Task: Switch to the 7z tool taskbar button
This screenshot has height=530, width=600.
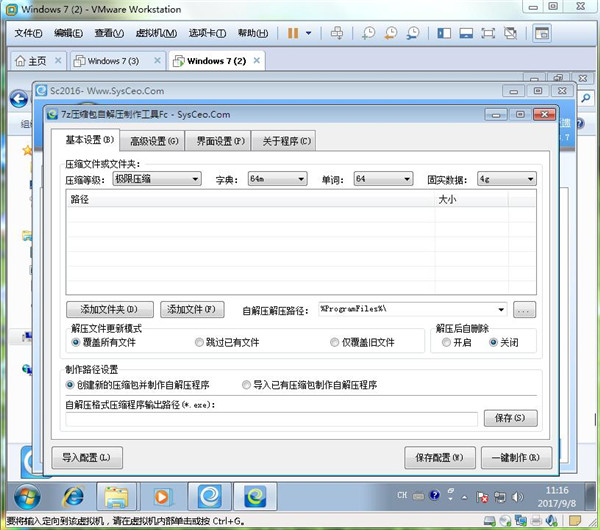Action: tap(255, 497)
